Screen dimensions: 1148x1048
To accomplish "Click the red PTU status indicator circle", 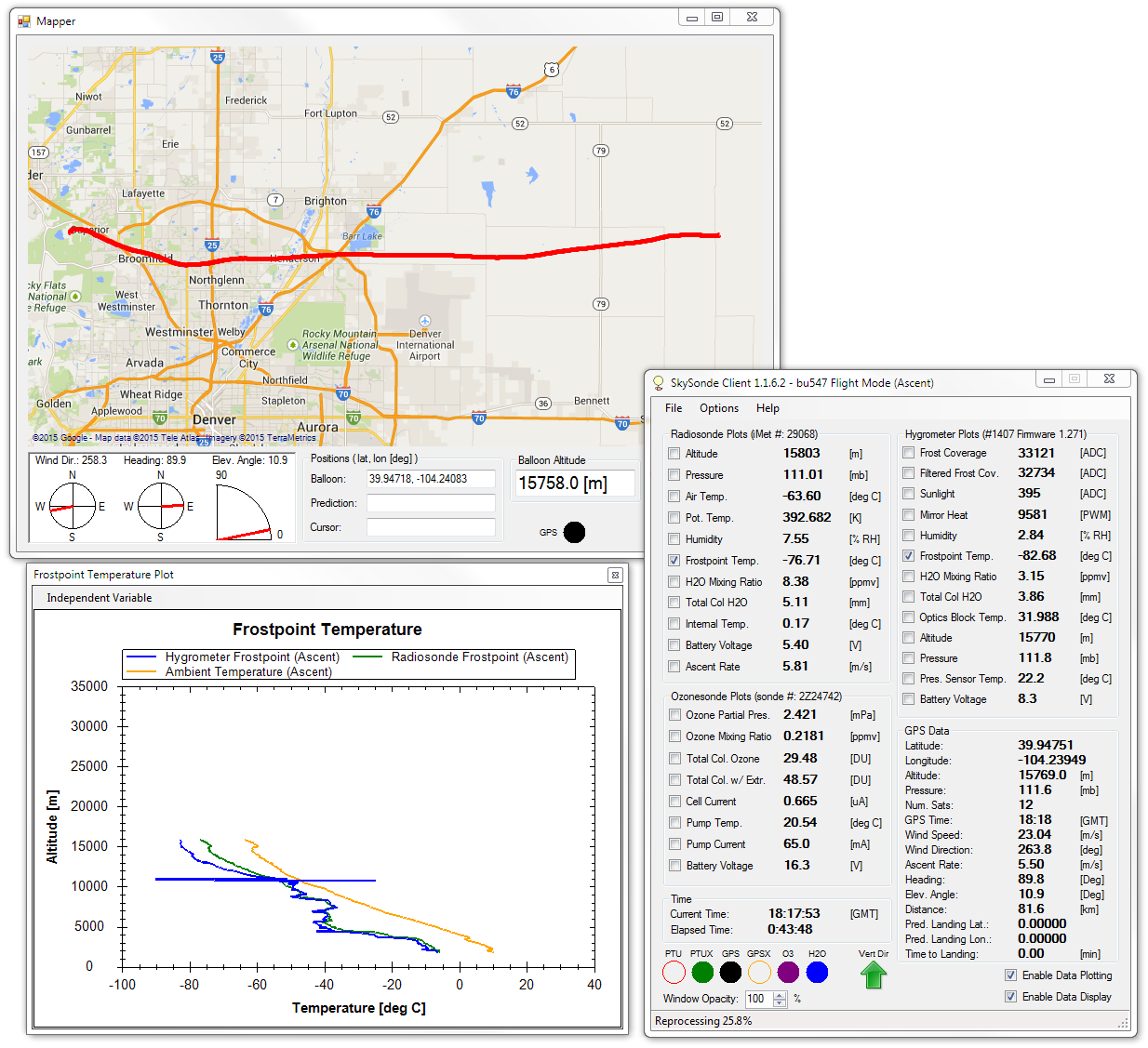I will point(674,972).
